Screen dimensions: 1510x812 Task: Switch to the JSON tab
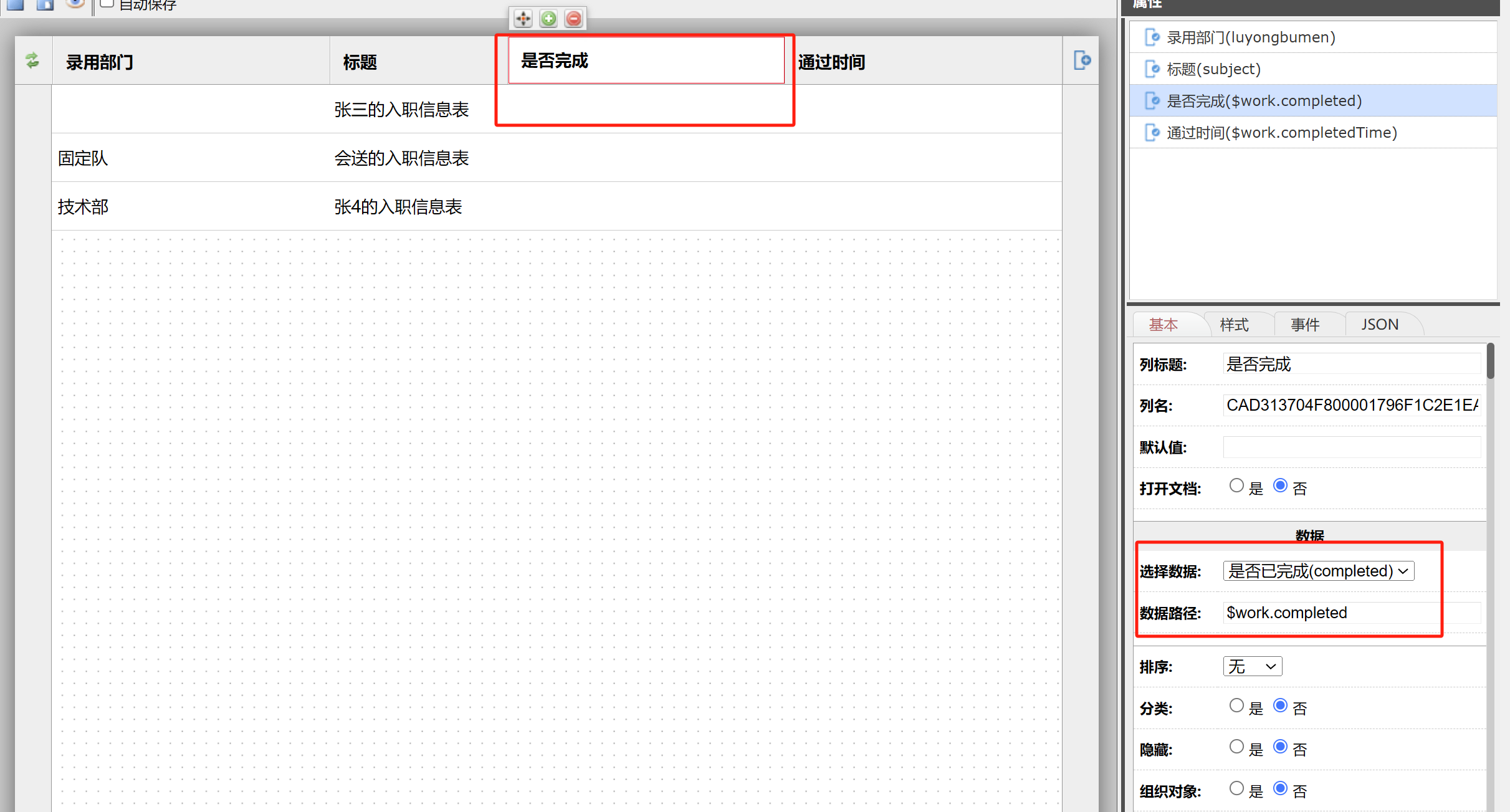(x=1379, y=325)
